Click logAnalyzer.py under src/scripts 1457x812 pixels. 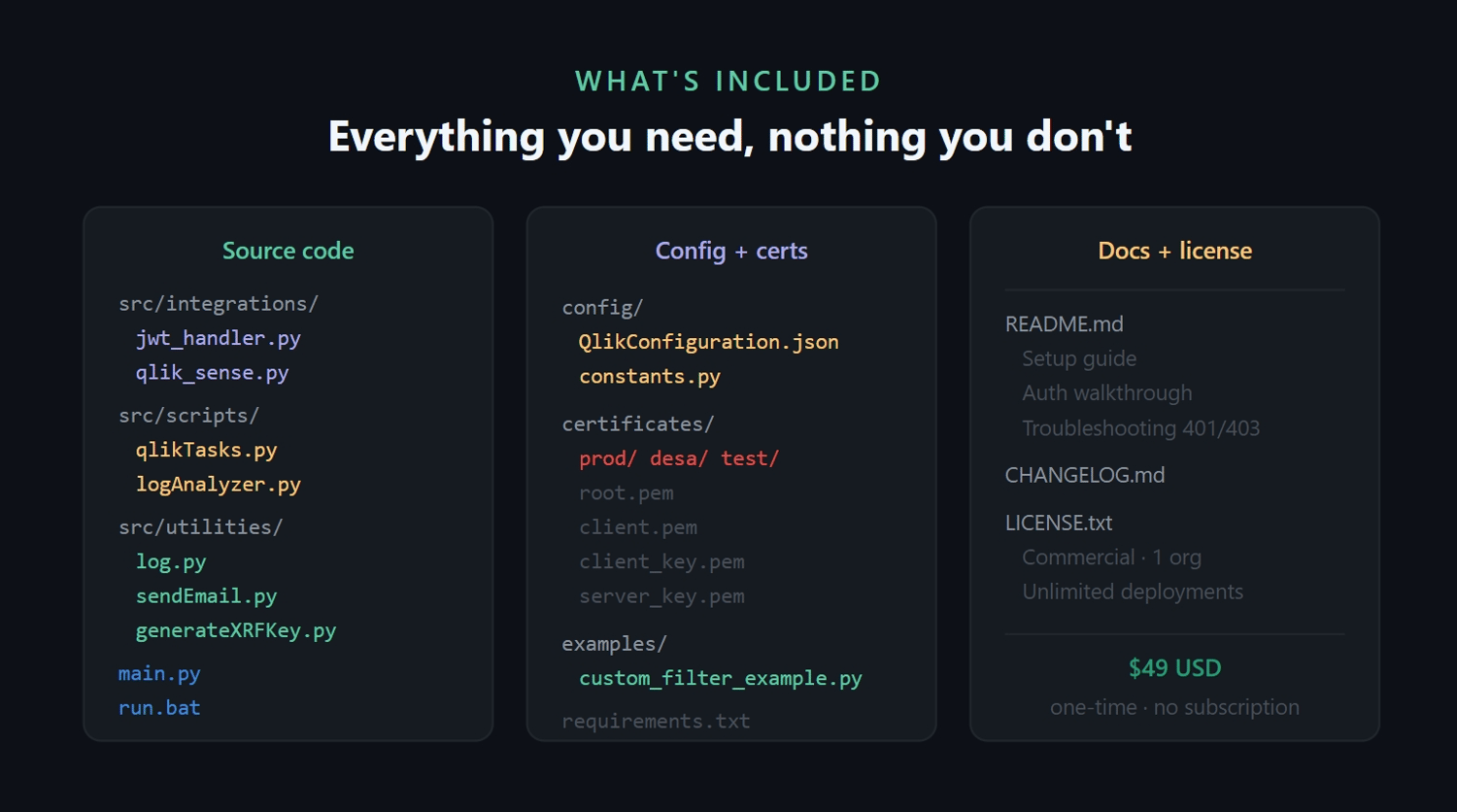[218, 484]
